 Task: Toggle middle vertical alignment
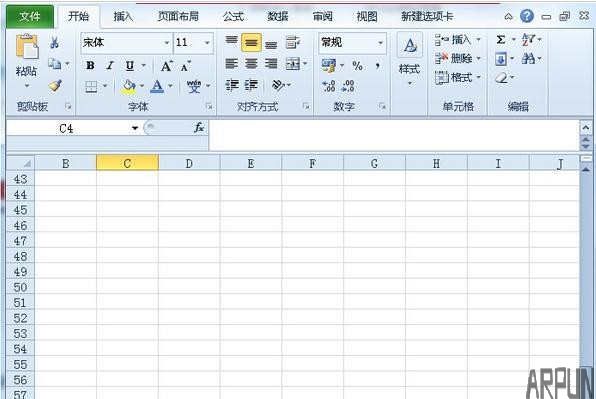click(x=251, y=42)
